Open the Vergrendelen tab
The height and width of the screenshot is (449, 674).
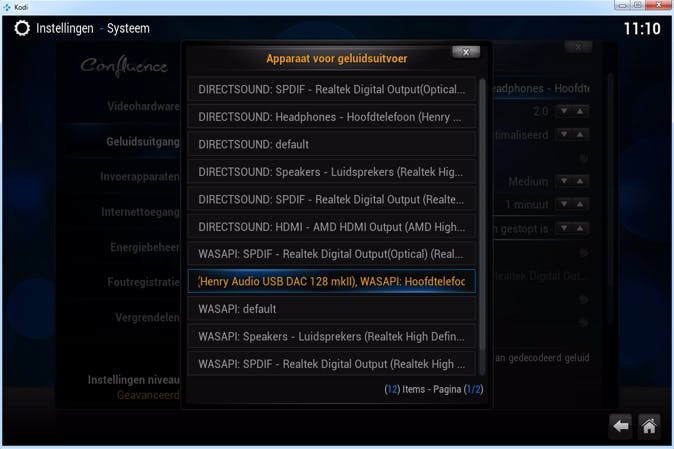pyautogui.click(x=148, y=317)
